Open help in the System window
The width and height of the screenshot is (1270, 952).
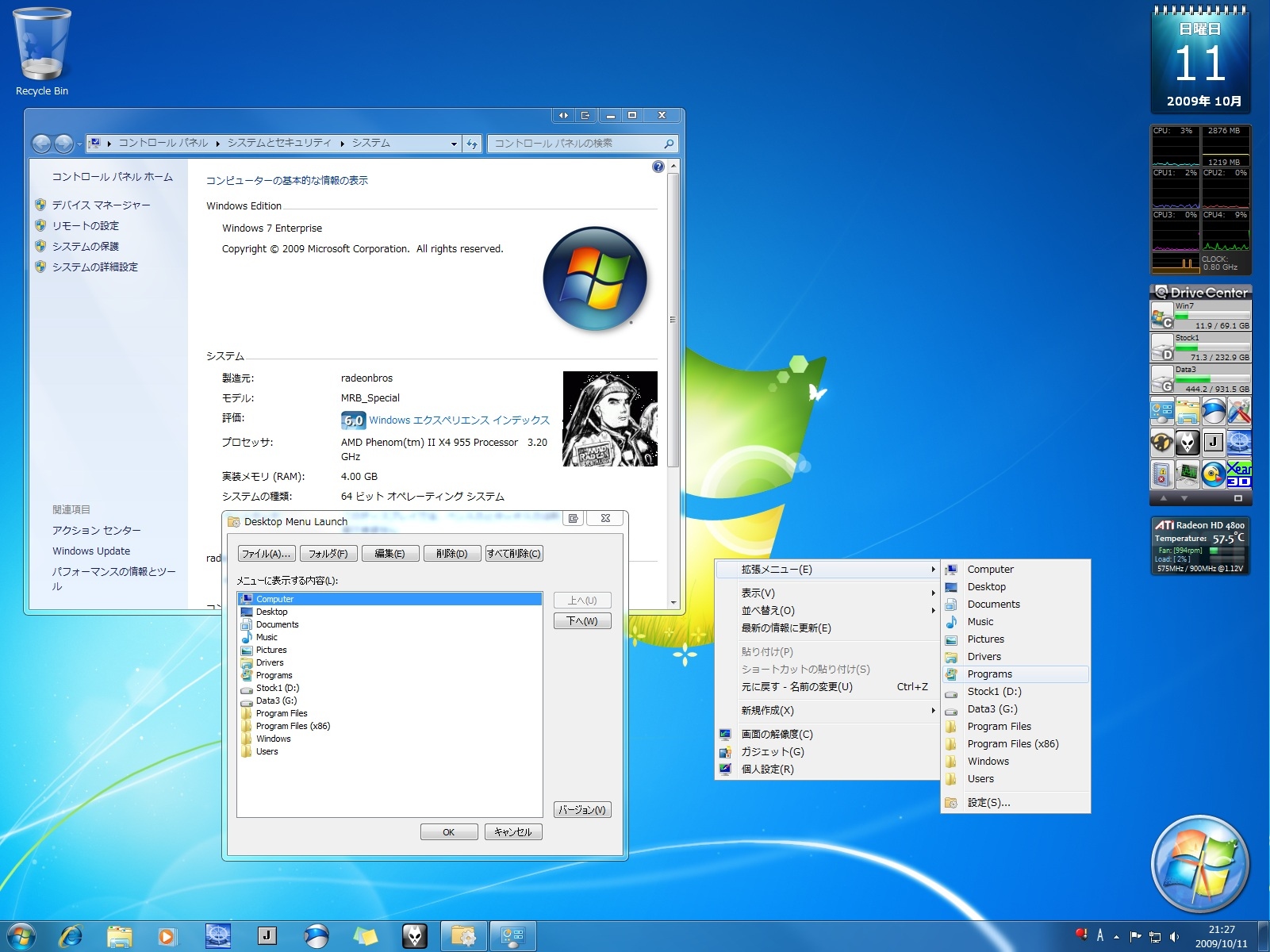tap(658, 167)
